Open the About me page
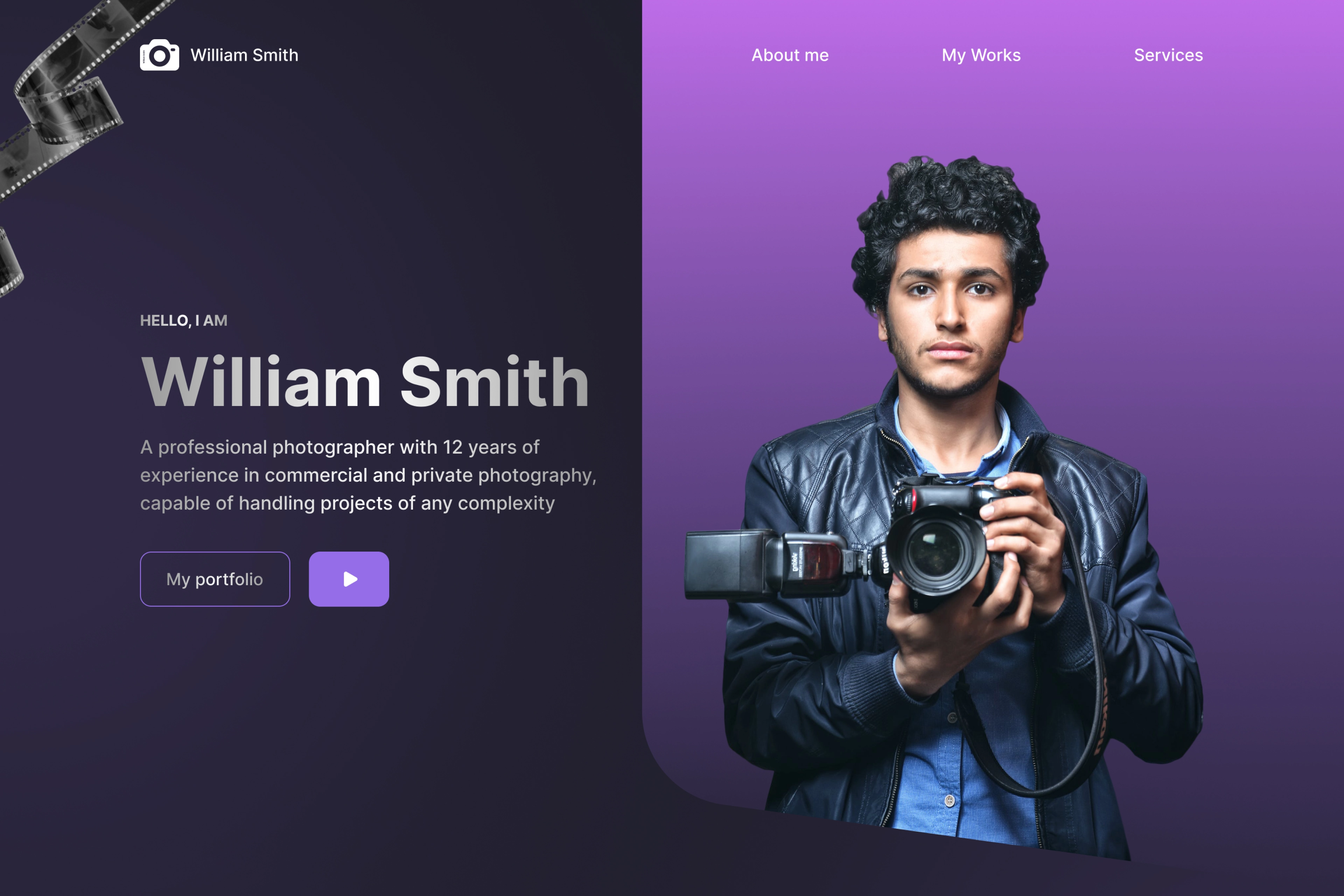The width and height of the screenshot is (1344, 896). click(790, 55)
